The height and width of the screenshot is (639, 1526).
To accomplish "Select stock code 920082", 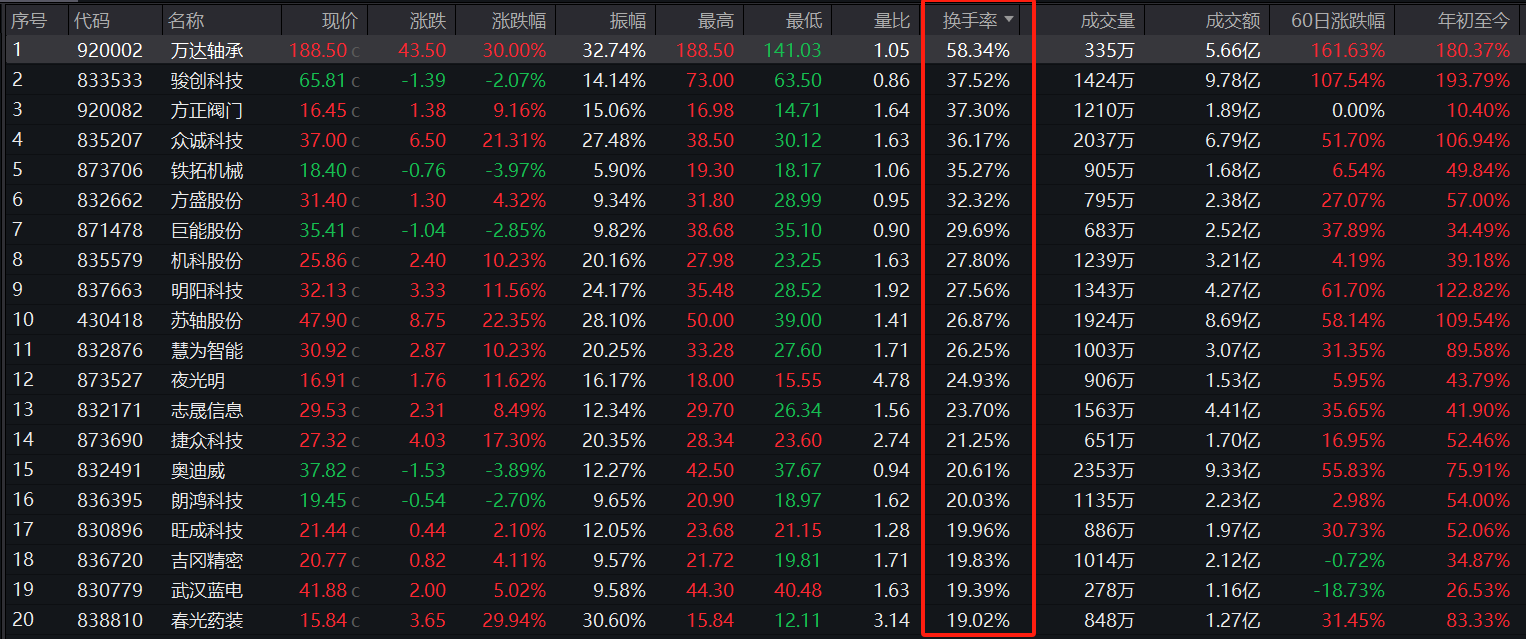I will (109, 110).
